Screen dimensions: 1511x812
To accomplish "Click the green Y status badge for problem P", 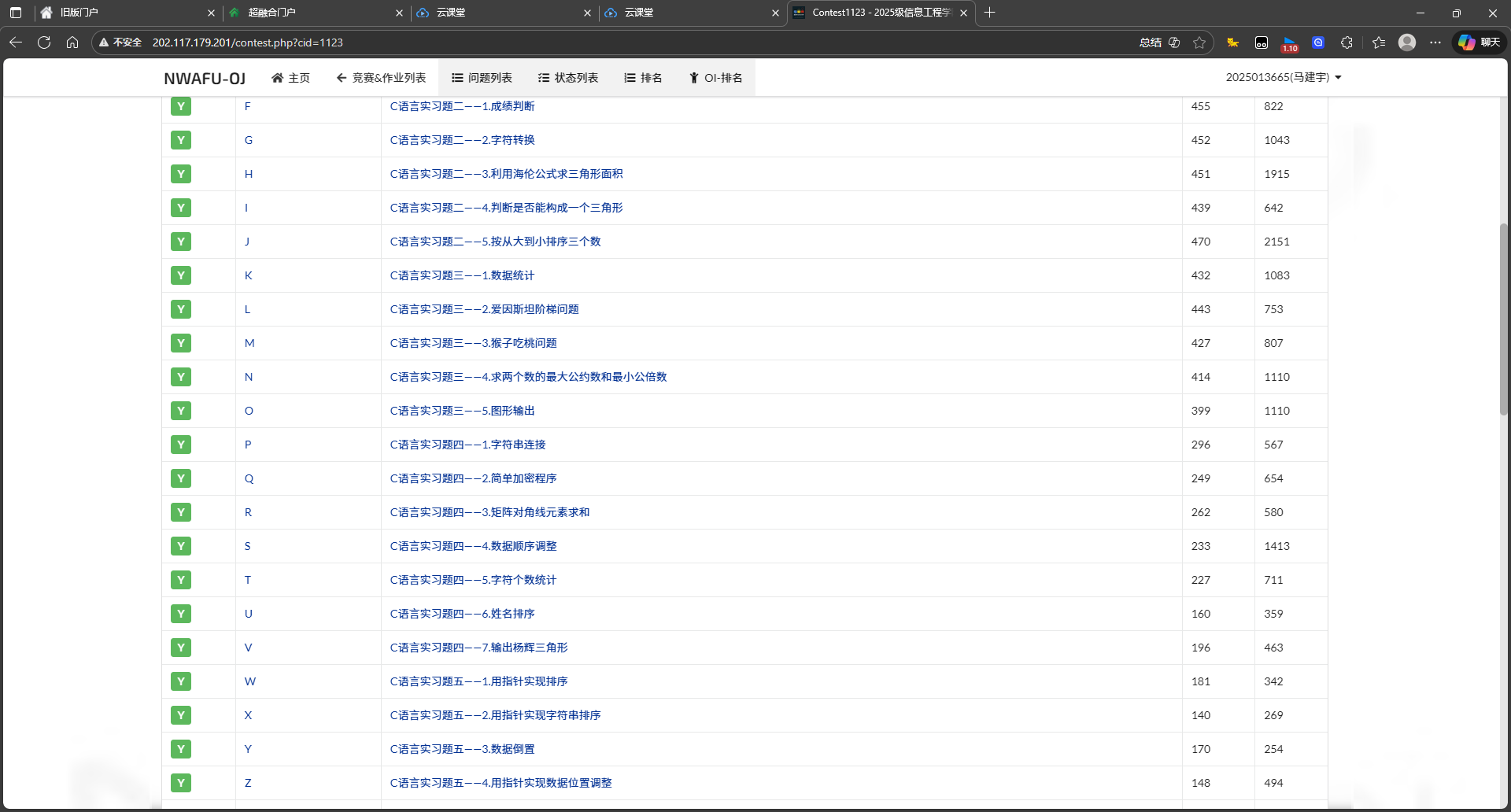I will click(x=181, y=445).
